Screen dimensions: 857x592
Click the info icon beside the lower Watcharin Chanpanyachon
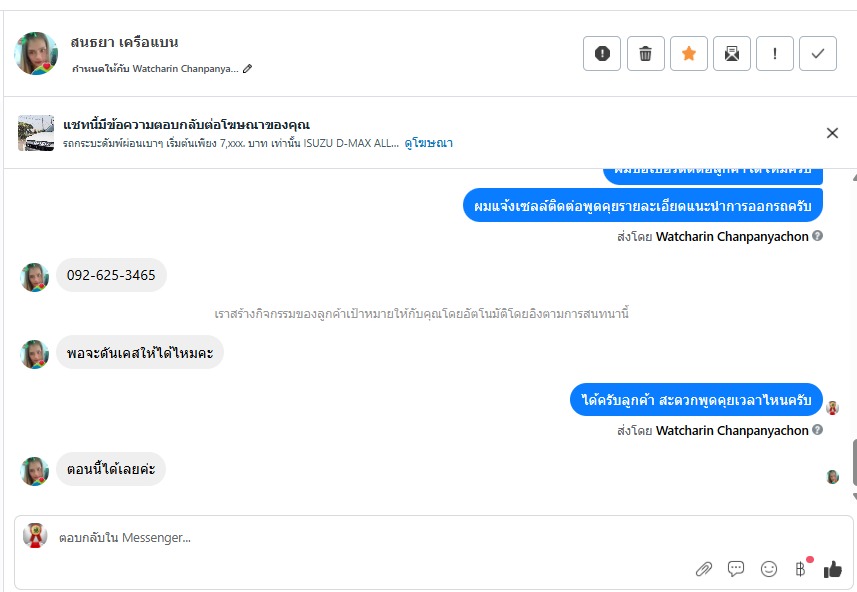tap(818, 431)
